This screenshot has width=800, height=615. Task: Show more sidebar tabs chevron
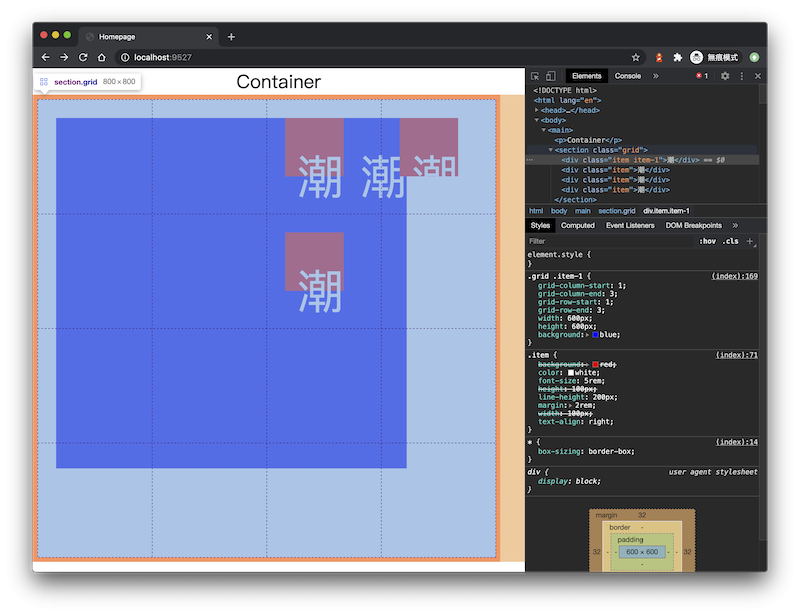point(735,226)
